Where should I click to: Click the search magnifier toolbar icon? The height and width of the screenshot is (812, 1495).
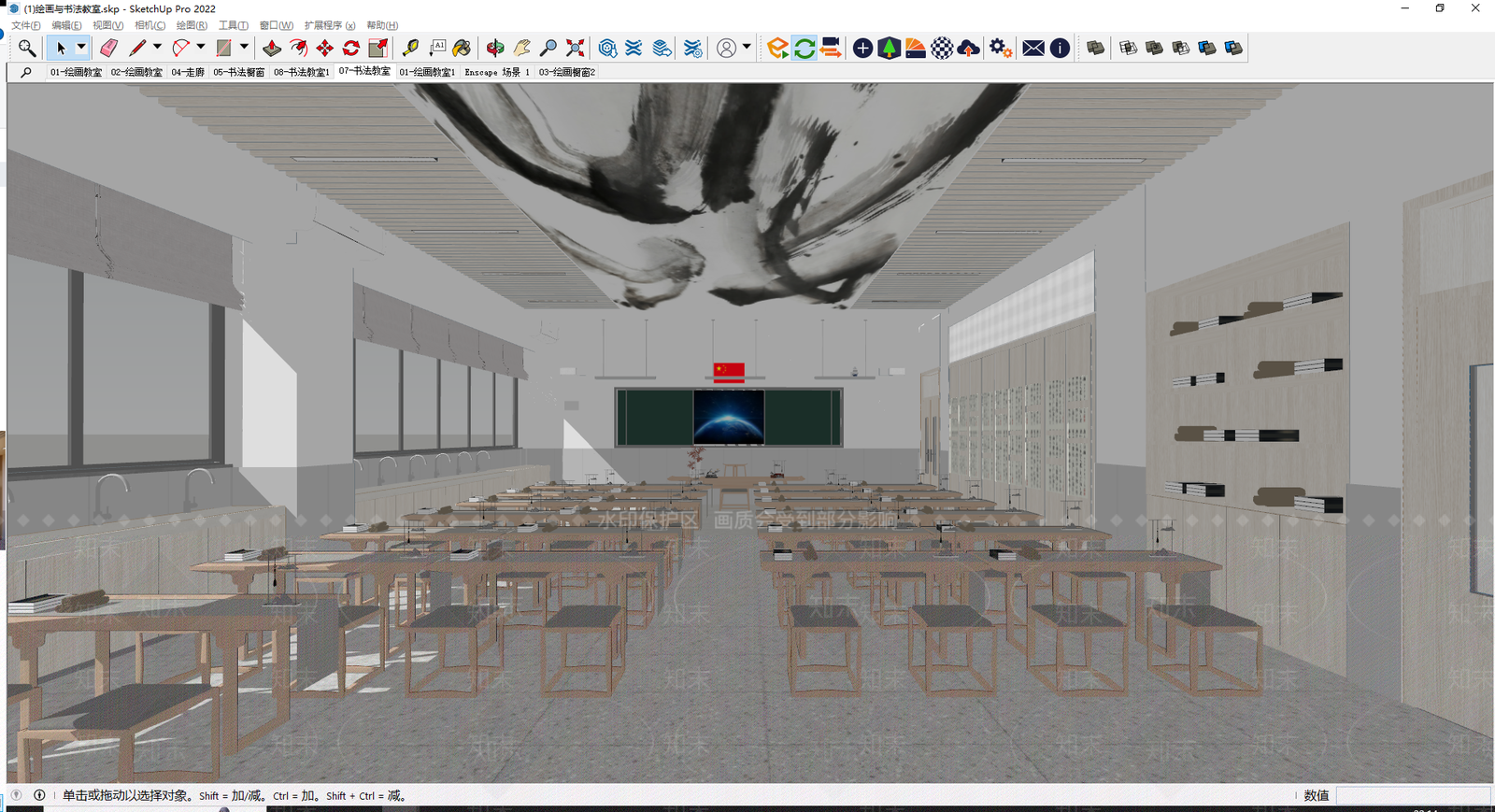click(27, 48)
